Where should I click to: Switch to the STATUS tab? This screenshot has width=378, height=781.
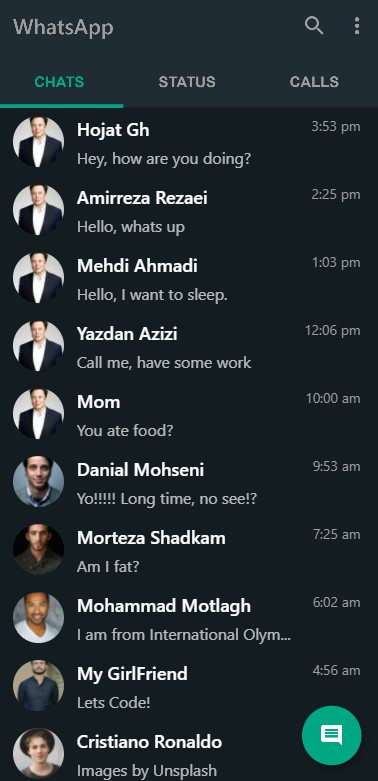[187, 82]
